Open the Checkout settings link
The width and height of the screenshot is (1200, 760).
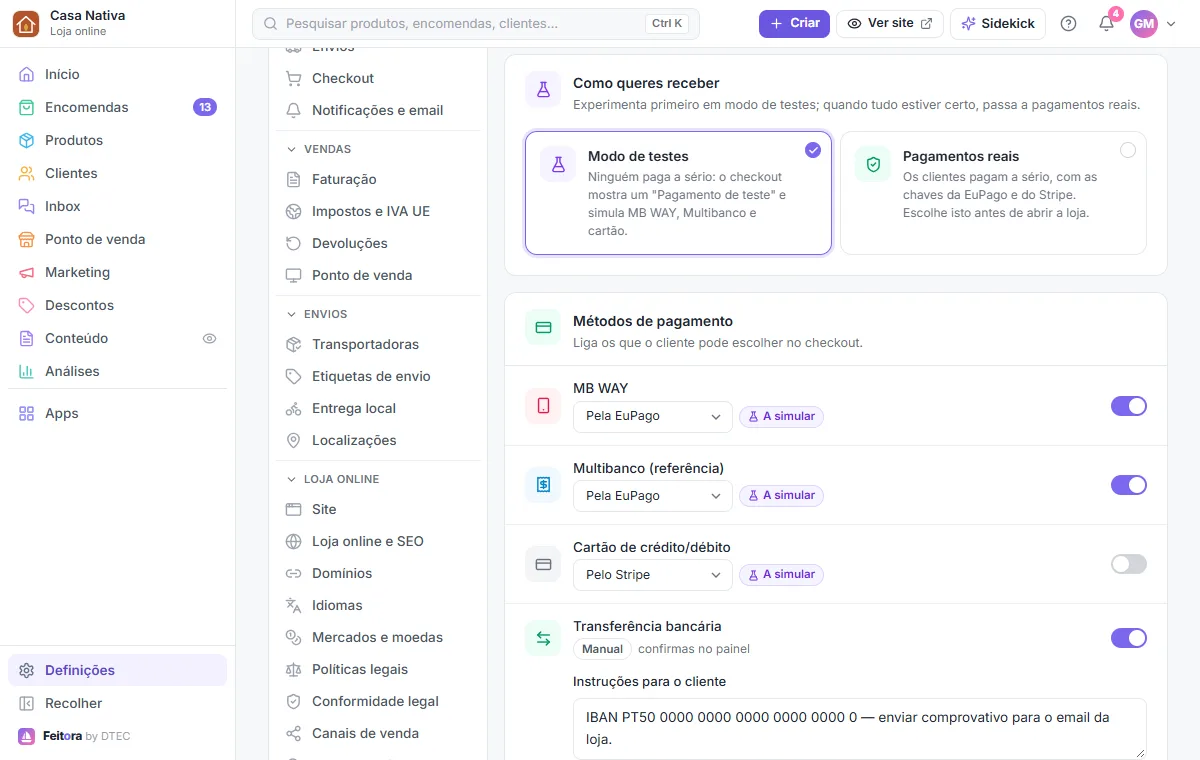pos(378,78)
